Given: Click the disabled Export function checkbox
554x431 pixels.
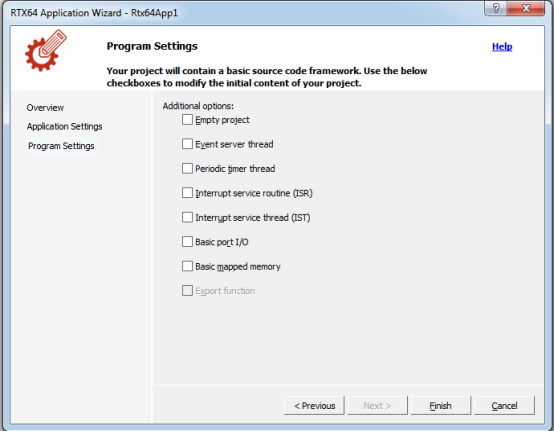Looking at the screenshot, I should point(187,291).
